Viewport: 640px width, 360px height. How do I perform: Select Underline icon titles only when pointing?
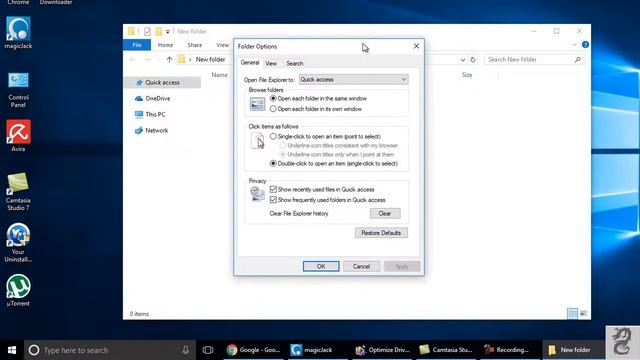[282, 154]
